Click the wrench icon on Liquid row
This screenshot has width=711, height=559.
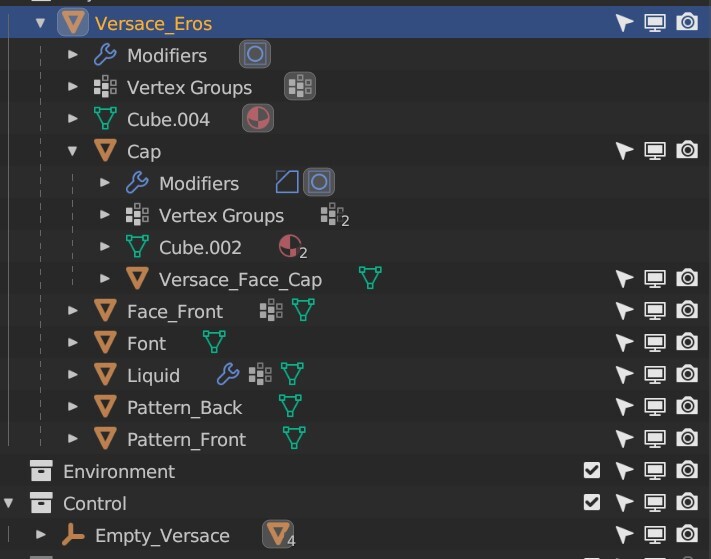point(228,375)
